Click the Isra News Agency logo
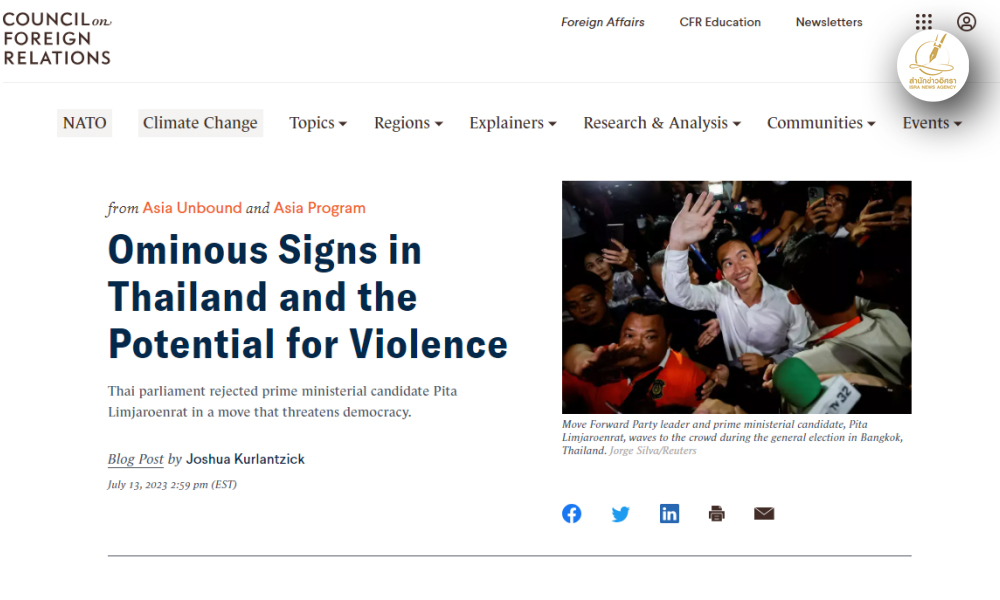This screenshot has width=1000, height=600. (932, 67)
